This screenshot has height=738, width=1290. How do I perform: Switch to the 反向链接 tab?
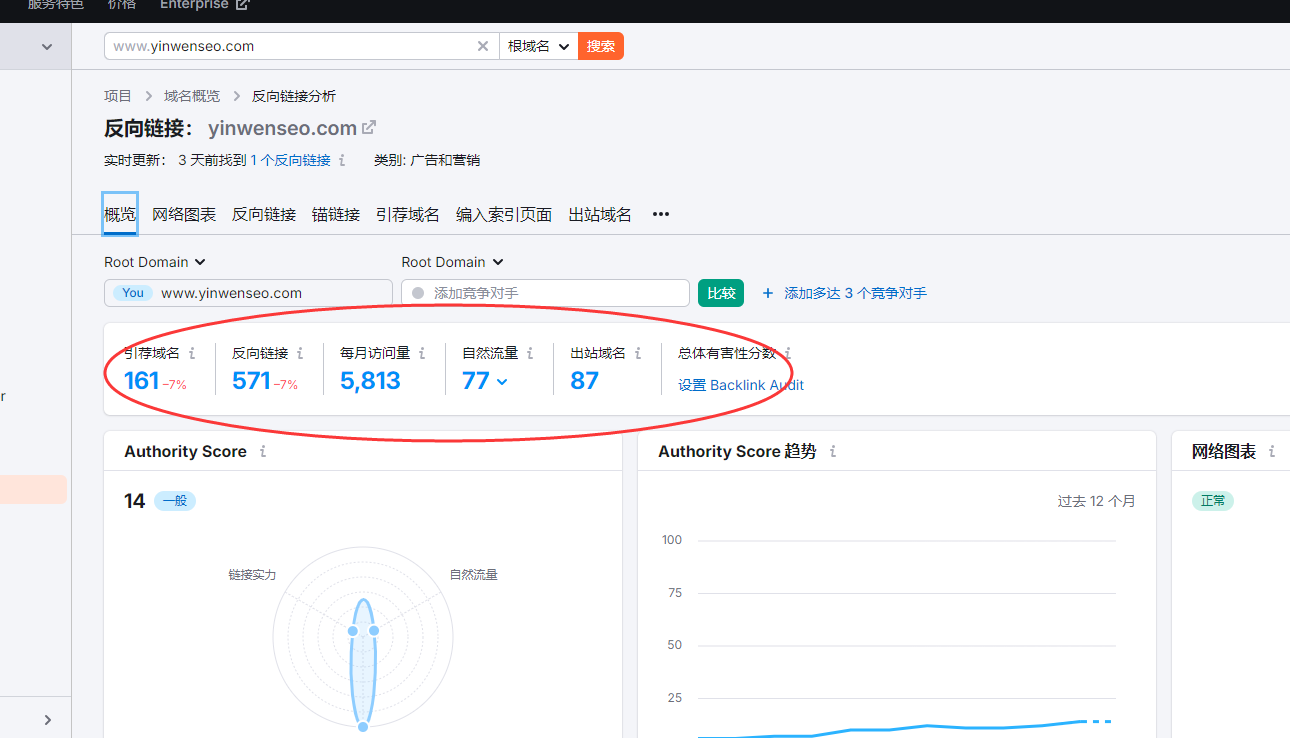pos(264,214)
